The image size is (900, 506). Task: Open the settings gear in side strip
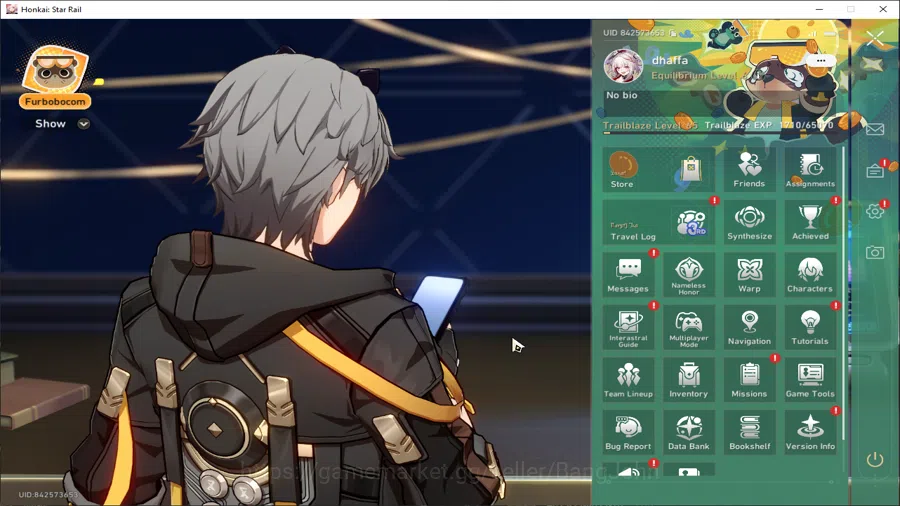pyautogui.click(x=875, y=211)
